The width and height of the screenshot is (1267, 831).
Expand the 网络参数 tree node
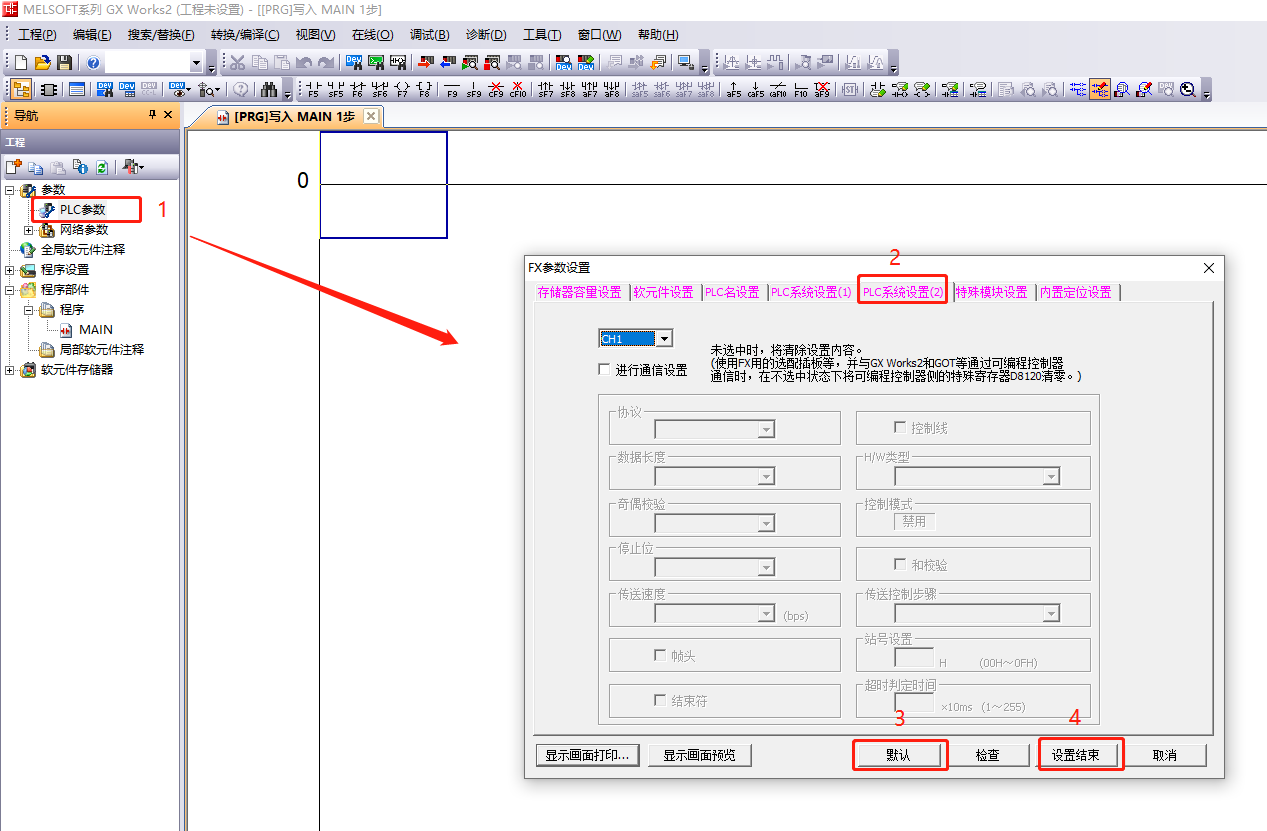(29, 230)
